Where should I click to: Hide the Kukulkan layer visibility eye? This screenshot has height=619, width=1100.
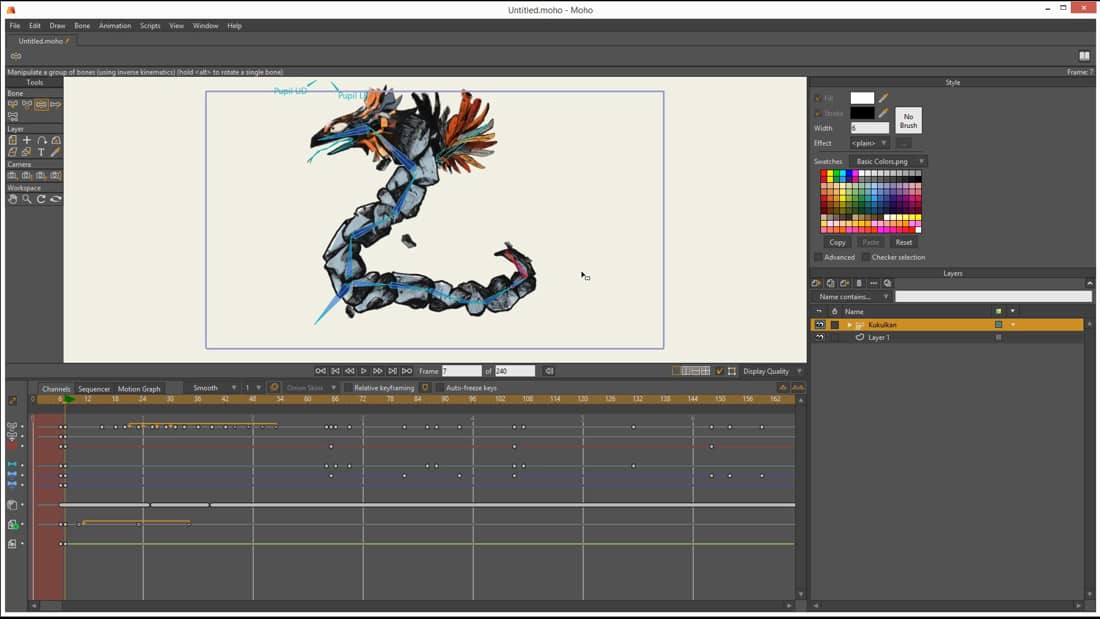tap(819, 325)
